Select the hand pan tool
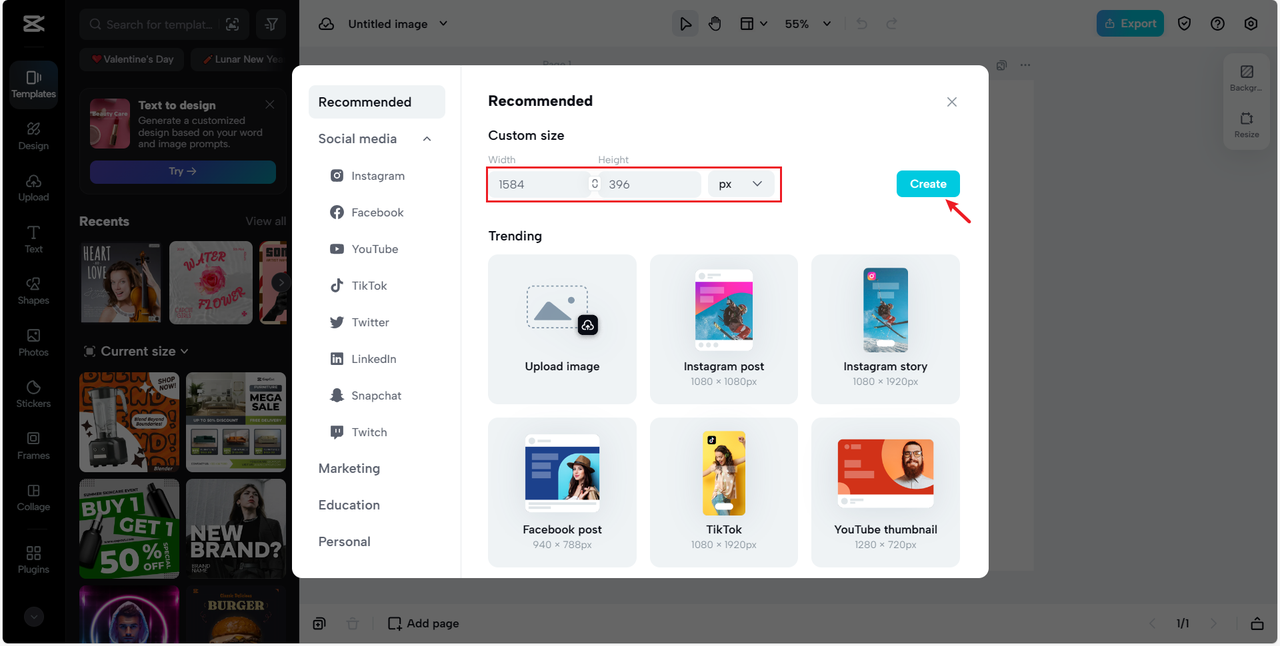 point(715,24)
